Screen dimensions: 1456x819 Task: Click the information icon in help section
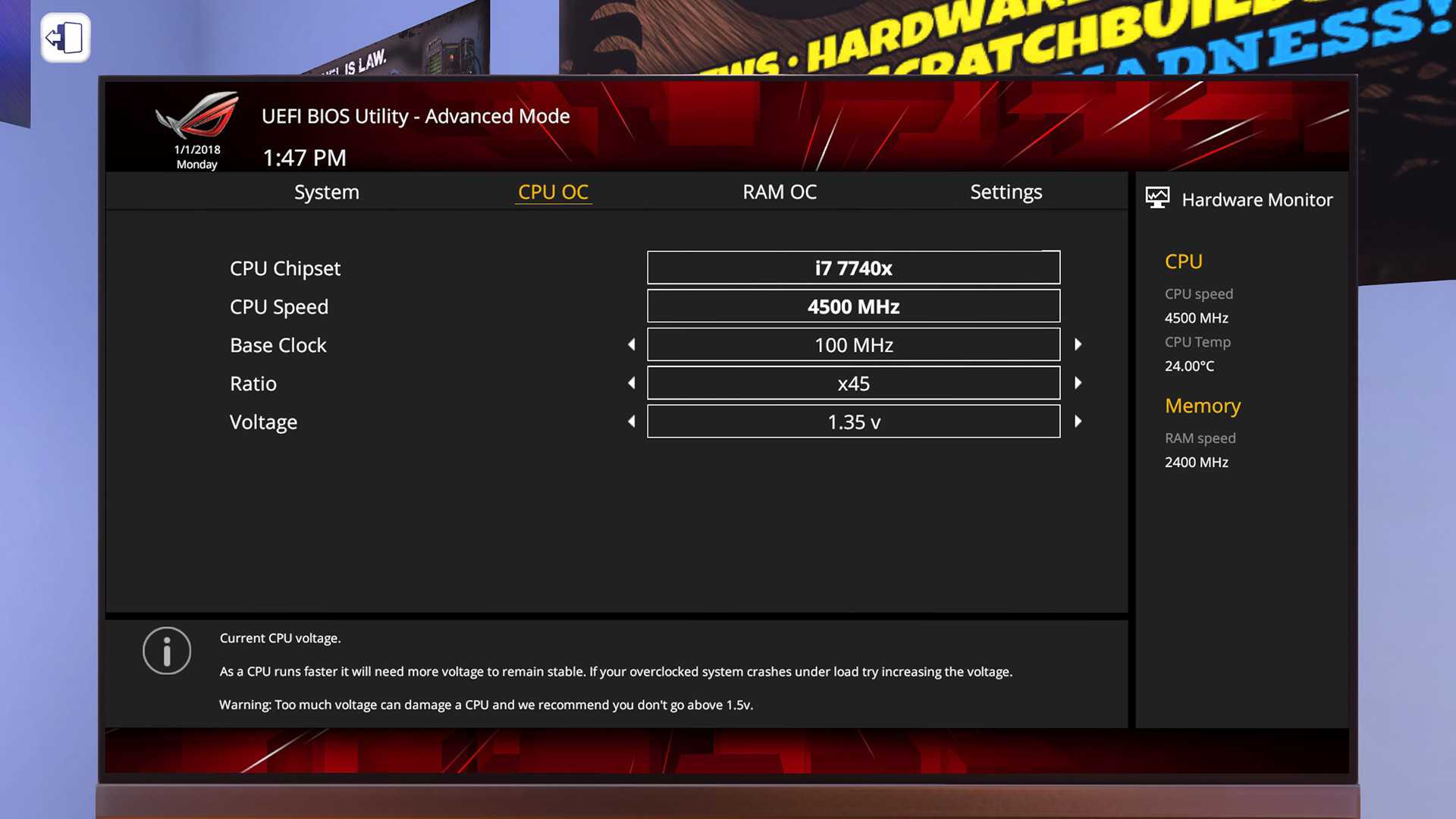point(166,651)
